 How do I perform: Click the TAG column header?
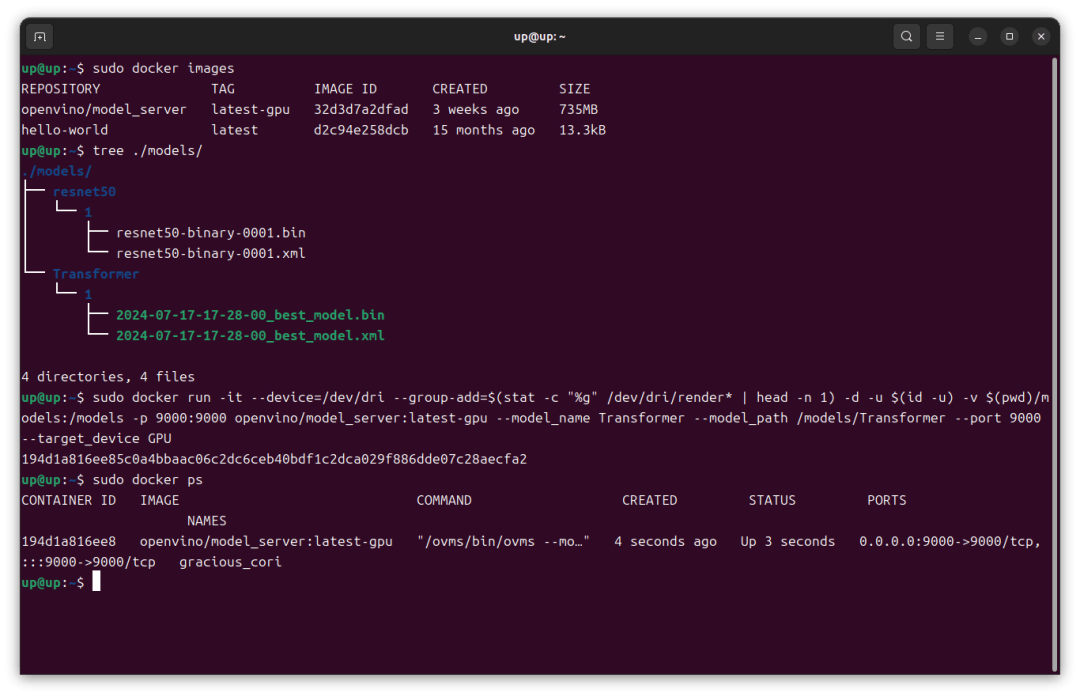[223, 89]
